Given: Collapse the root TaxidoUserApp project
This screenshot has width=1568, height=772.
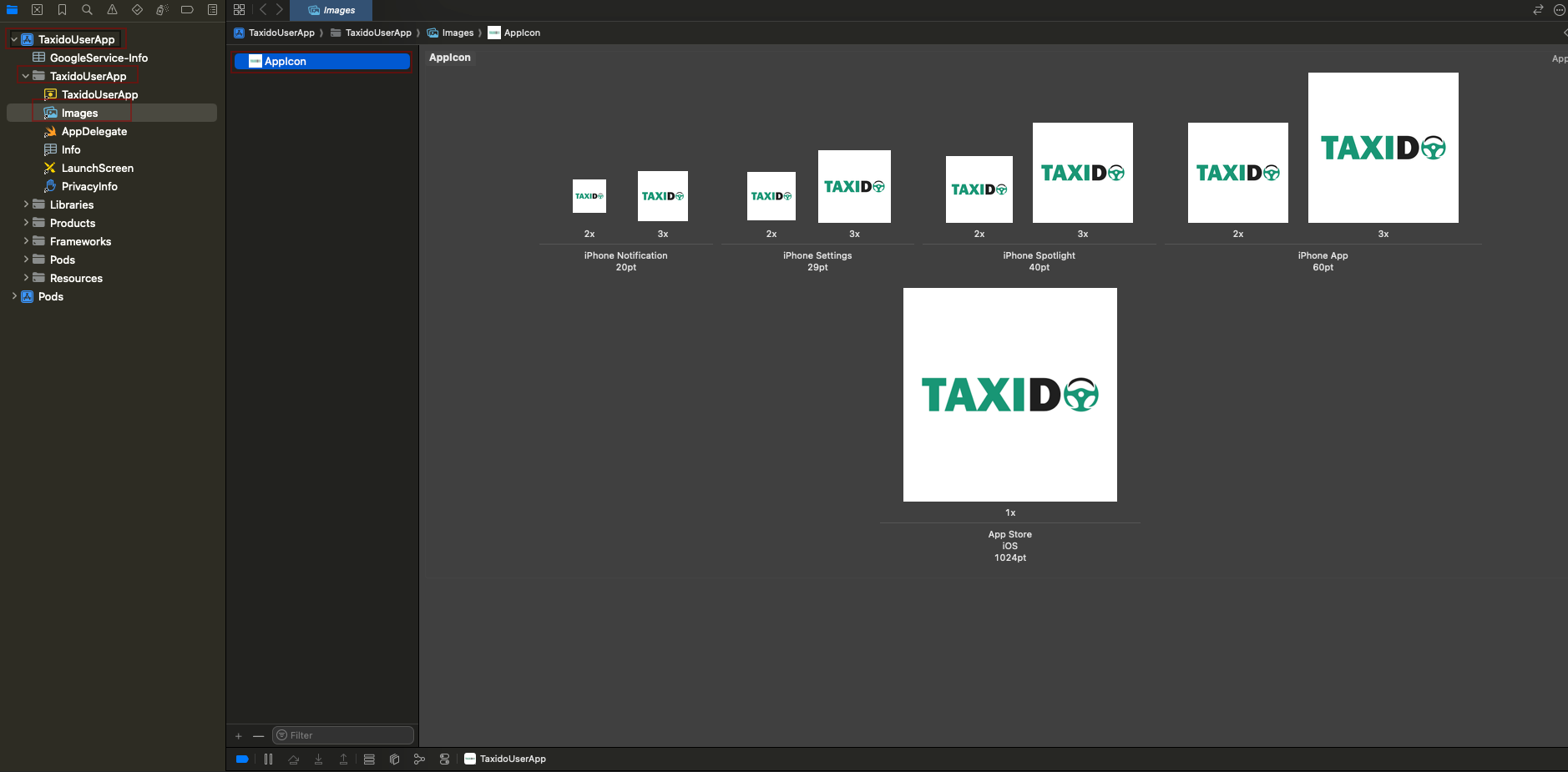Looking at the screenshot, I should point(14,39).
